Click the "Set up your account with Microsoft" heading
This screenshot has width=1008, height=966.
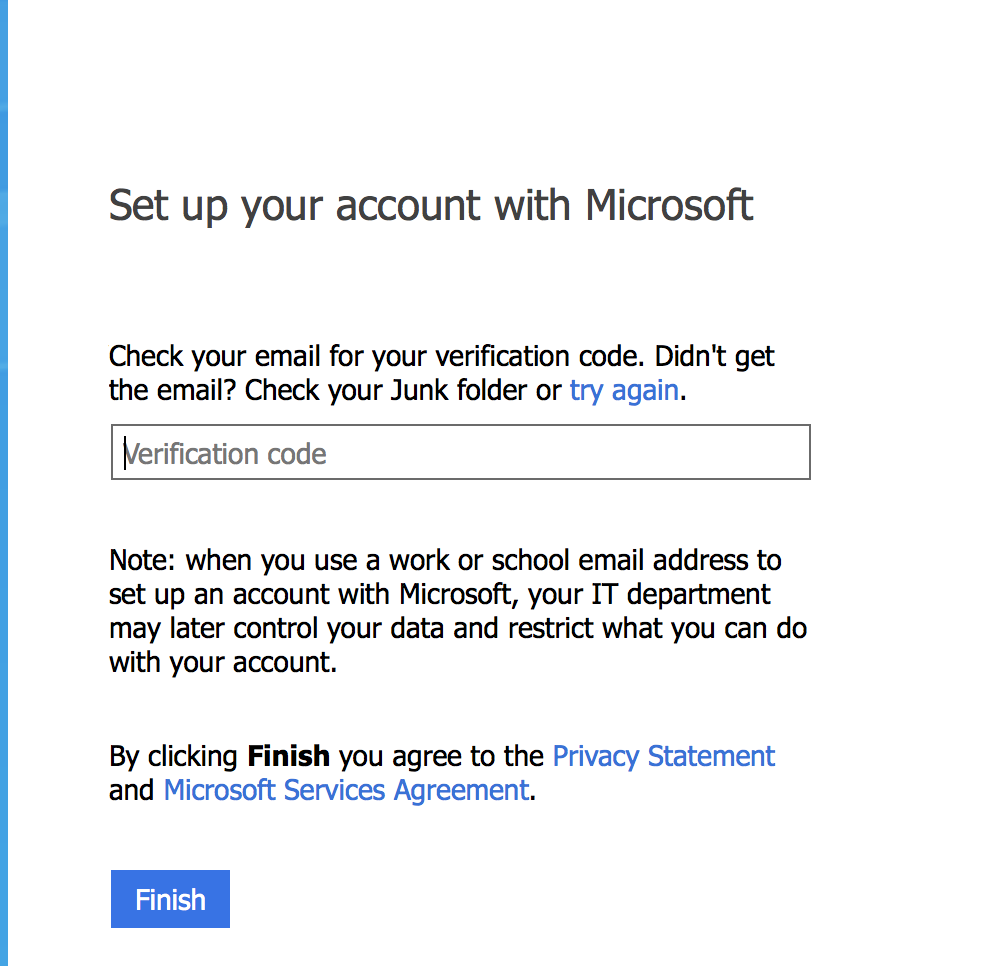coord(431,206)
